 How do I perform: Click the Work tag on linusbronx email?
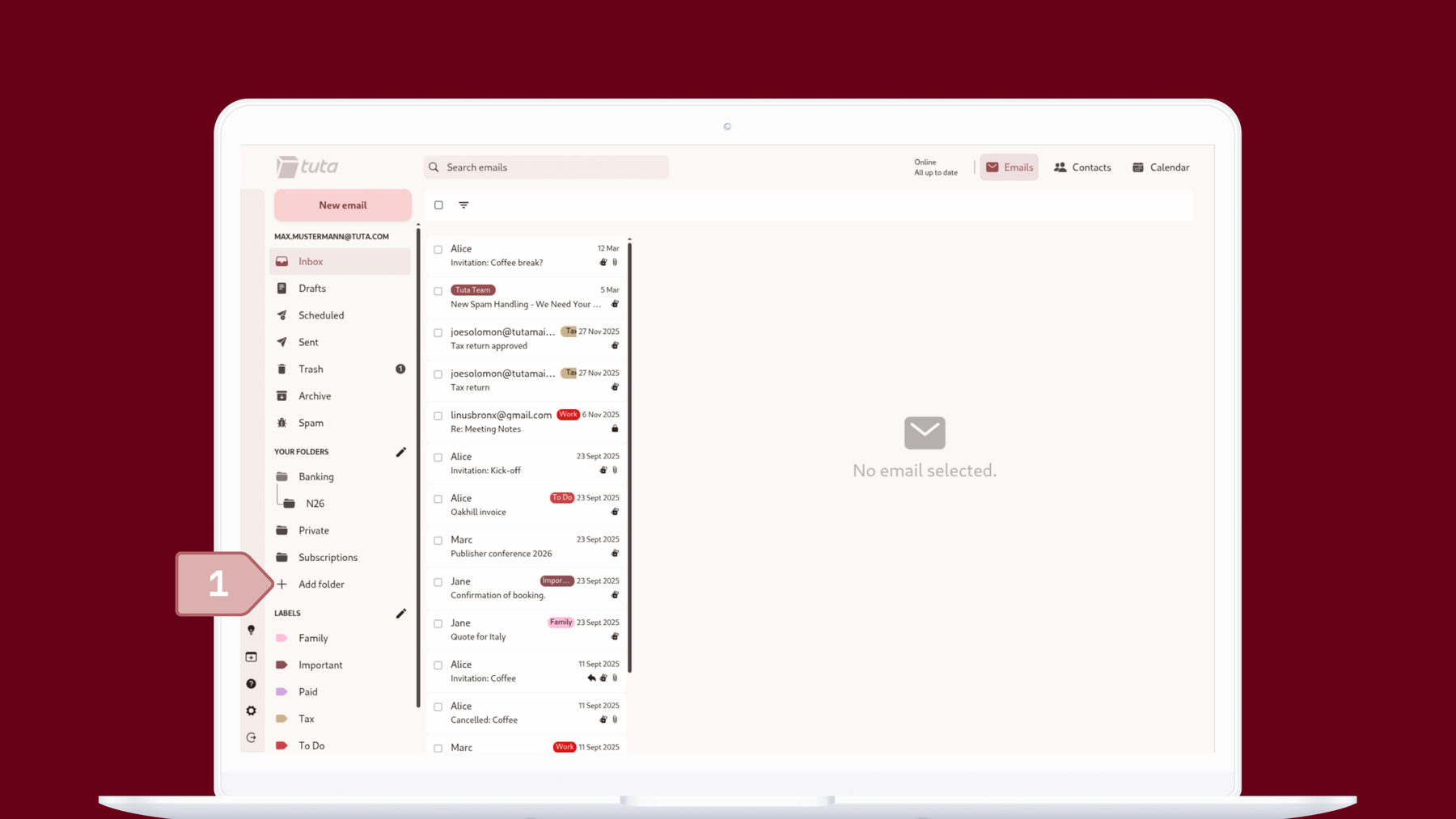[x=568, y=415]
